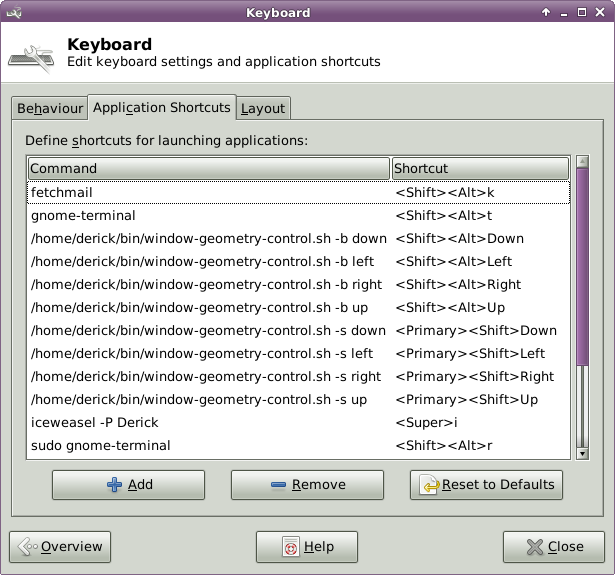Click the Help lifebuoy icon
This screenshot has height=575, width=615.
(290, 547)
